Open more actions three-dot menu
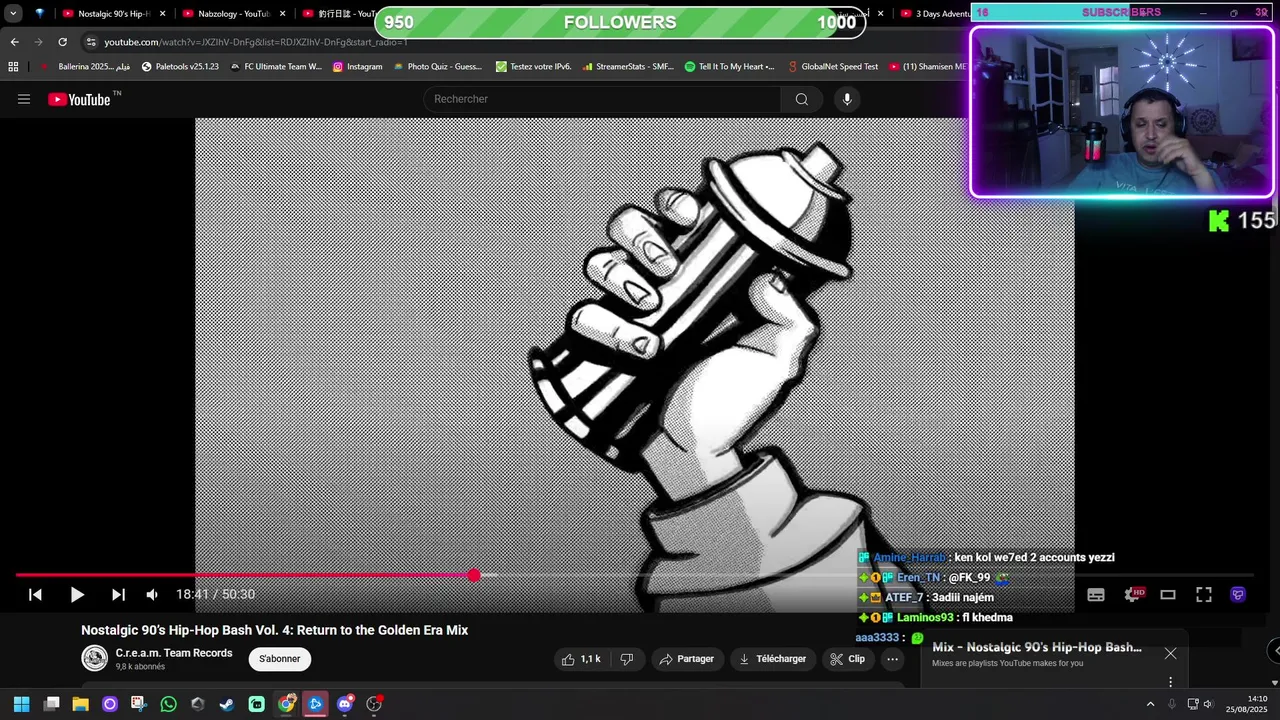 click(893, 659)
